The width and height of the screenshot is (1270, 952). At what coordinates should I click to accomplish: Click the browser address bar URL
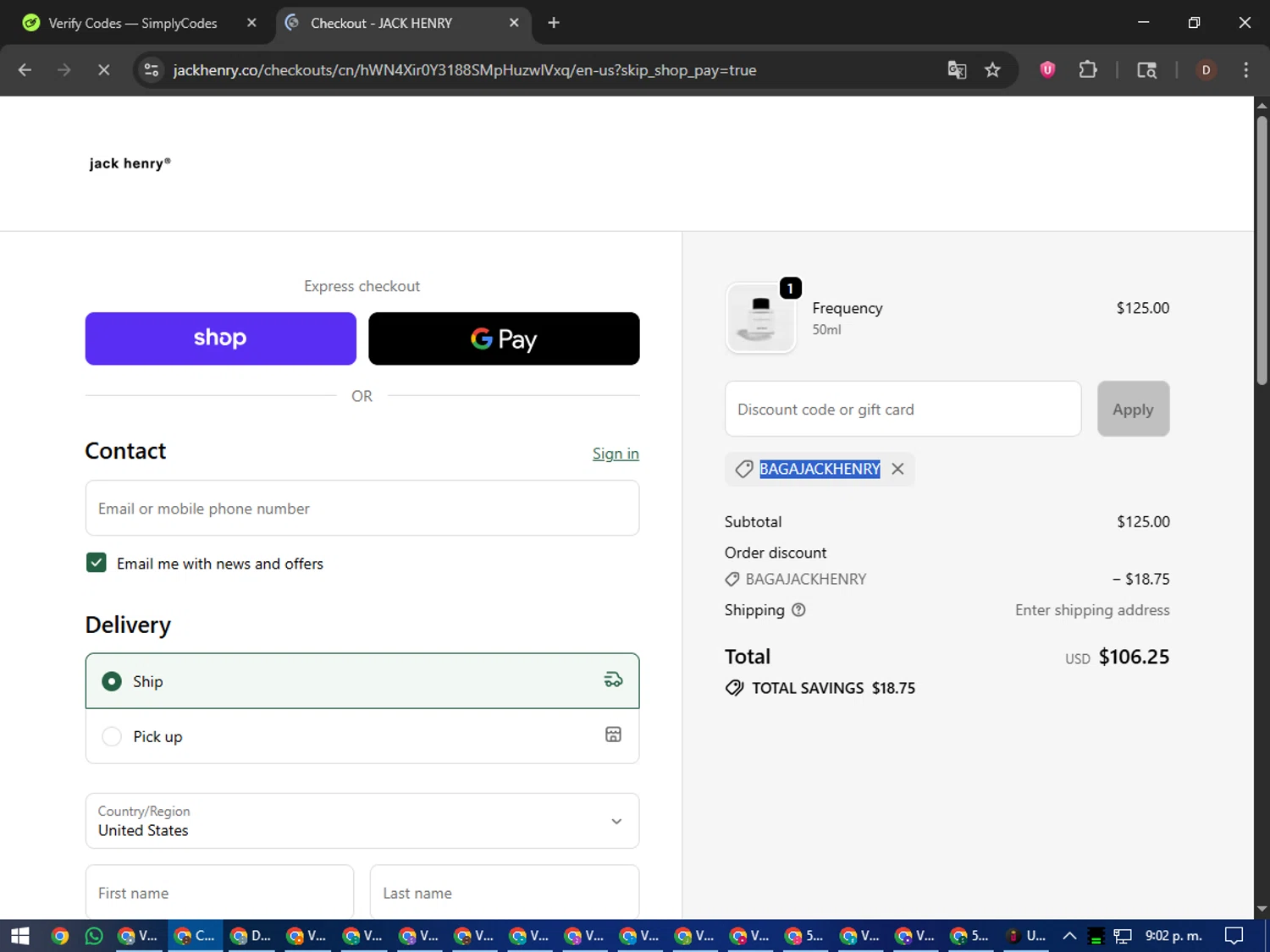point(465,70)
